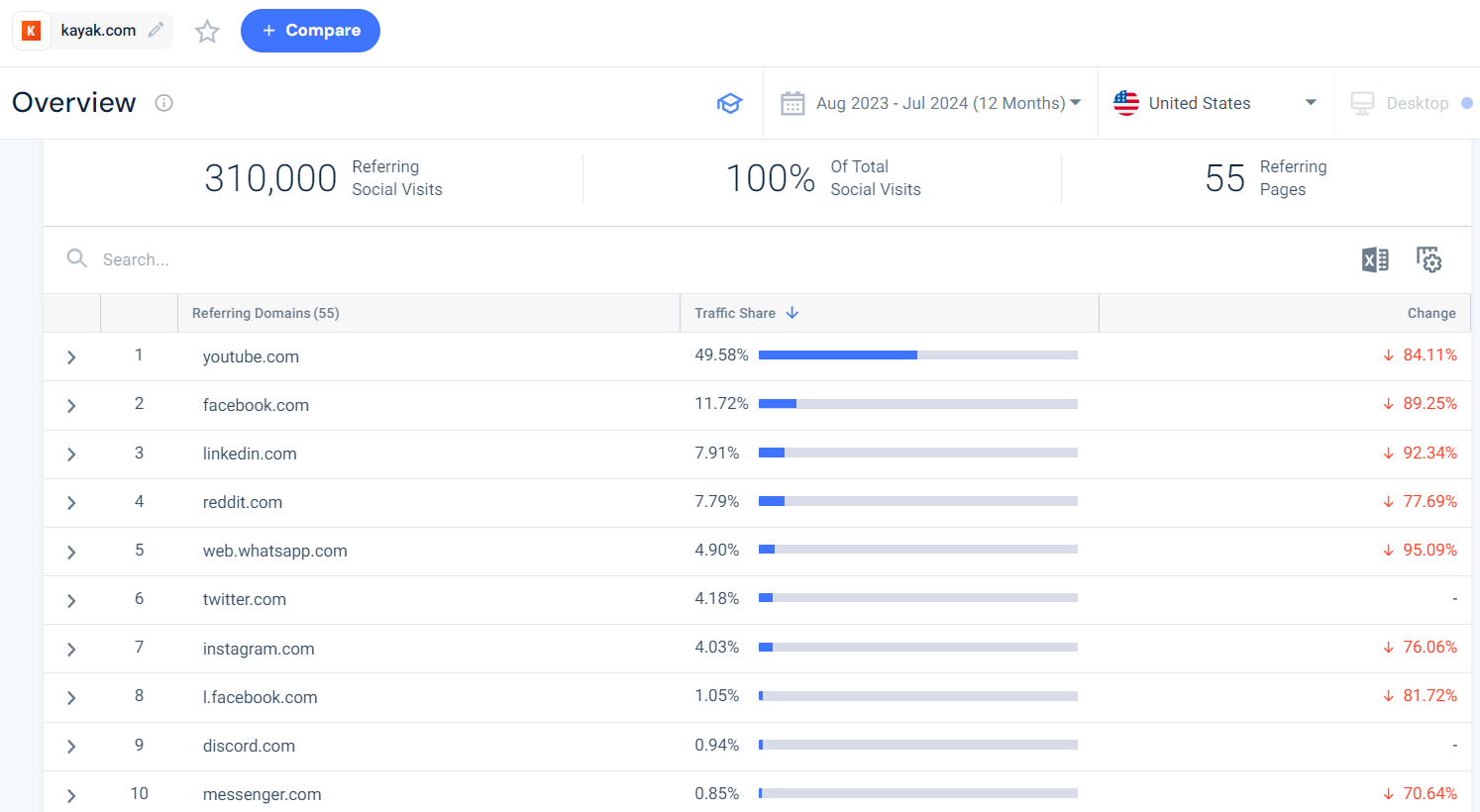Click the United States flag icon
The height and width of the screenshot is (812, 1480).
pyautogui.click(x=1125, y=102)
